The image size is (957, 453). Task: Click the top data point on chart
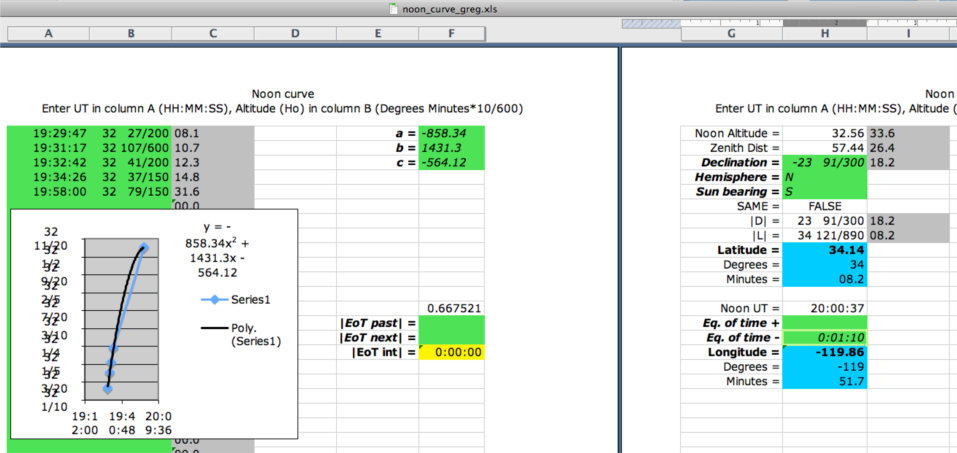(144, 247)
